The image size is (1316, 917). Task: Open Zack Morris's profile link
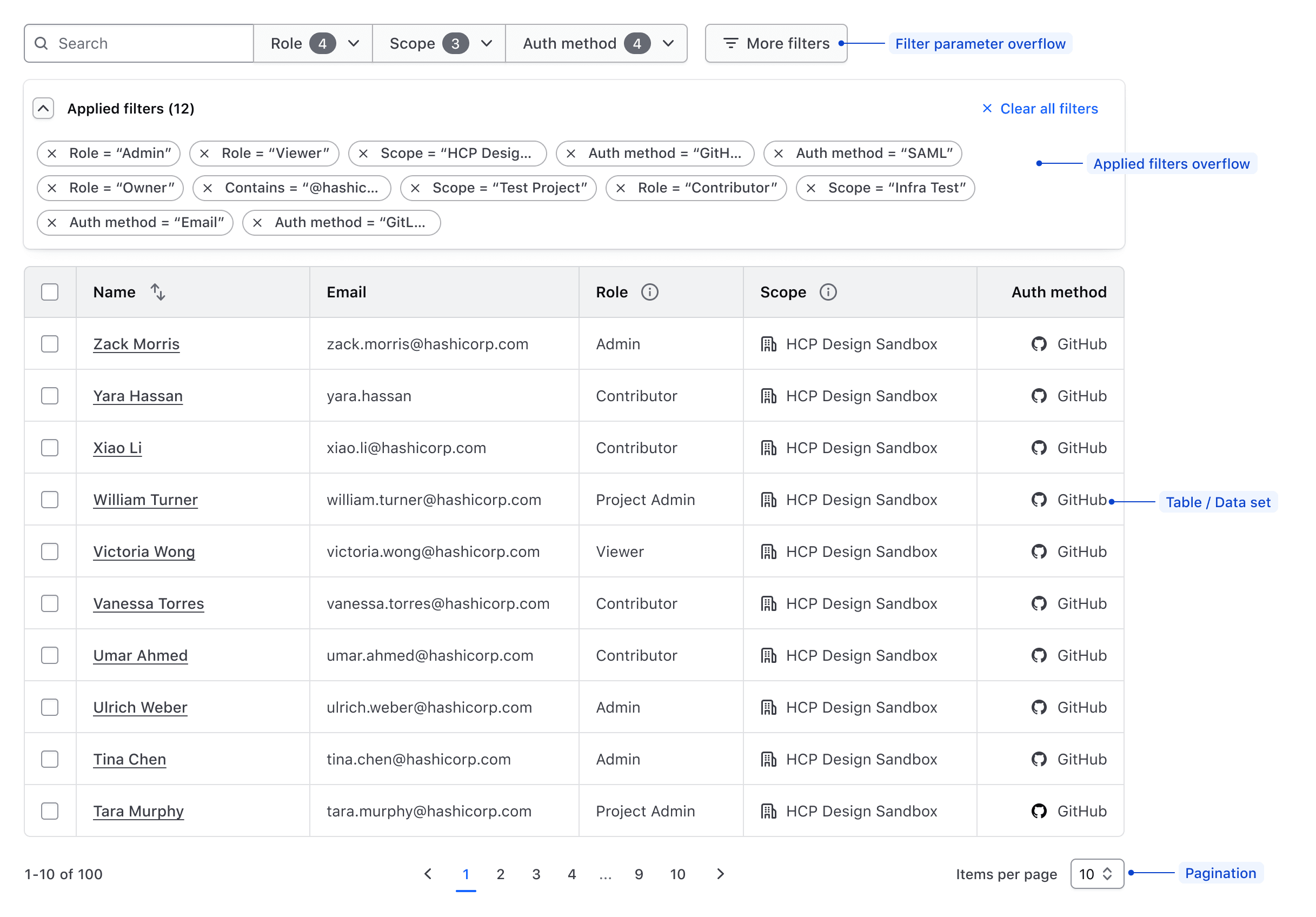[x=136, y=344]
